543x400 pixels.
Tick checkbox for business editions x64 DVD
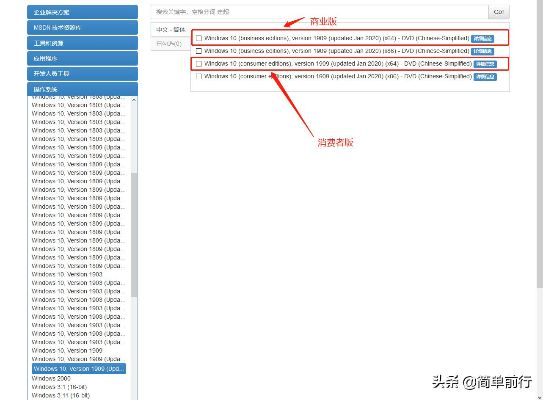199,38
